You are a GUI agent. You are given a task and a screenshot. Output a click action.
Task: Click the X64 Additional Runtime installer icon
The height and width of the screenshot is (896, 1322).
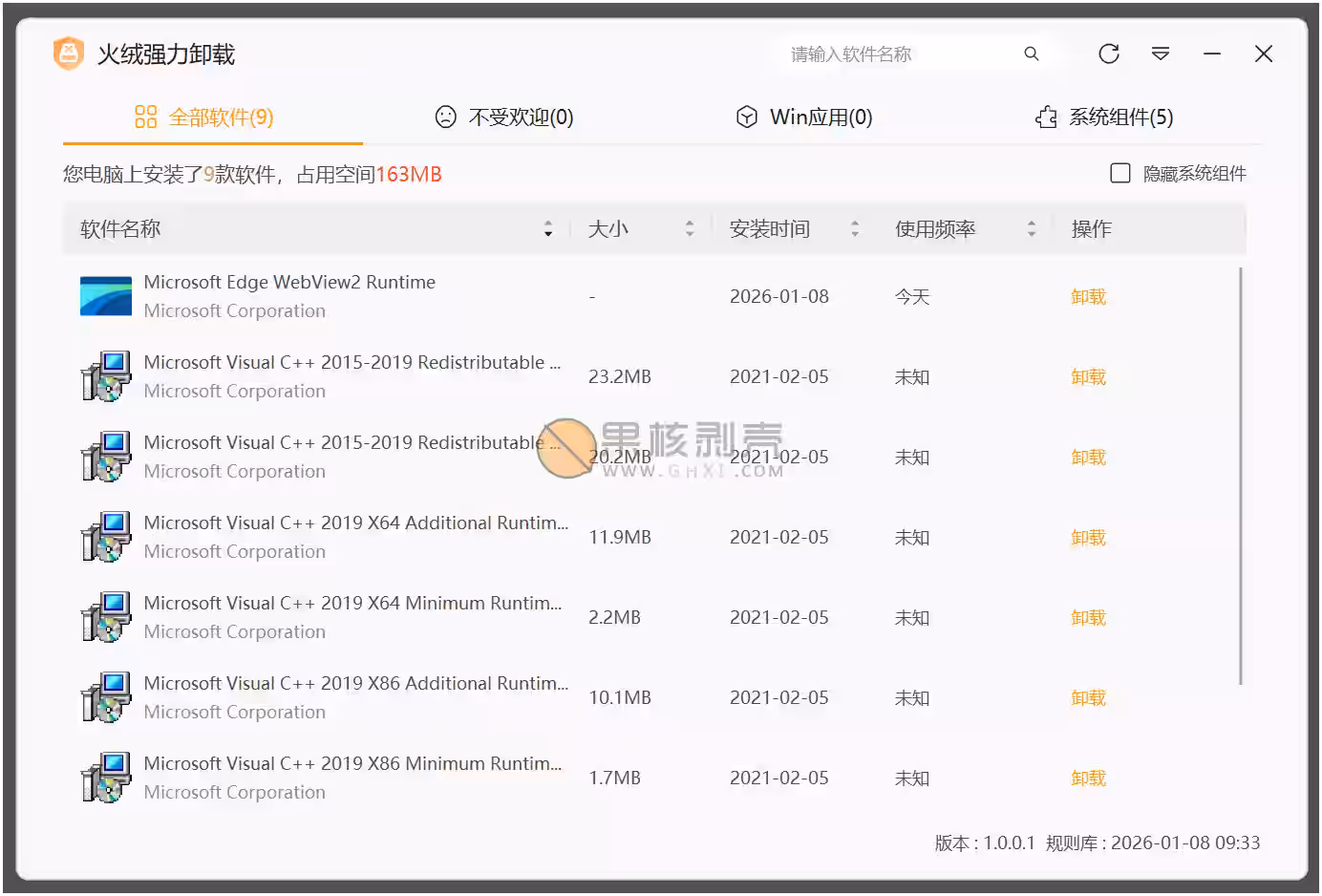point(106,537)
